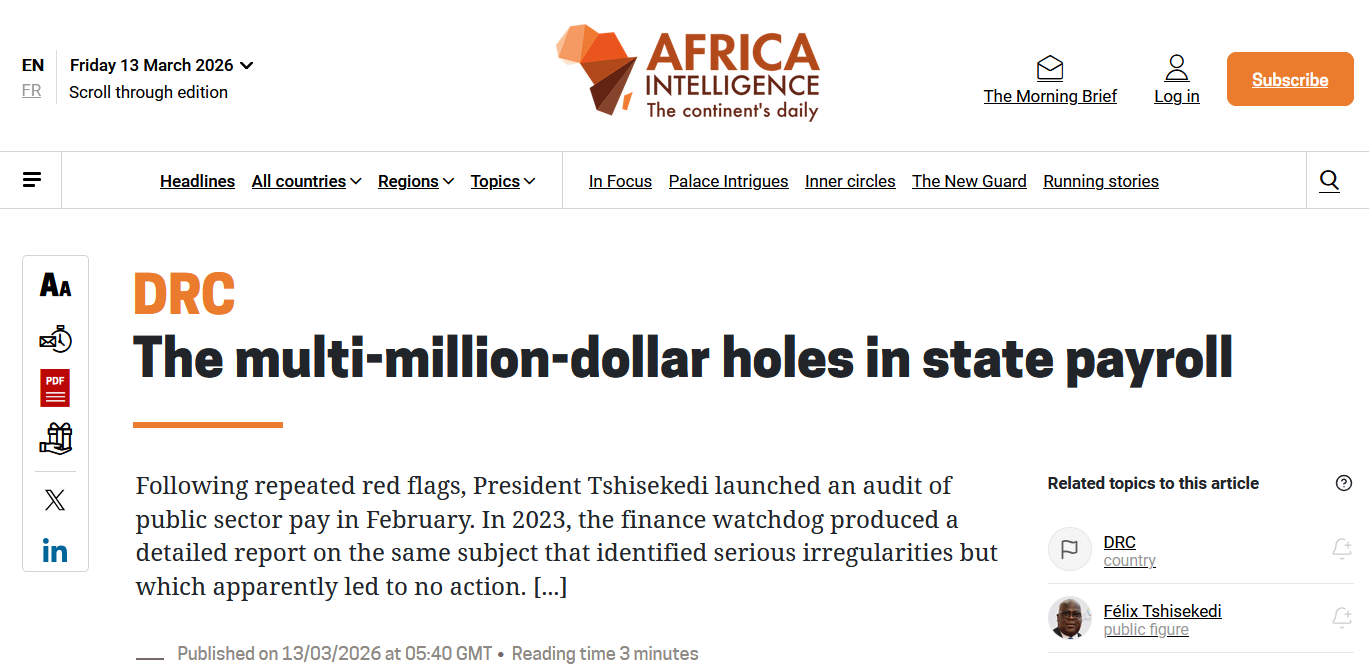The height and width of the screenshot is (669, 1369).
Task: Click the orange Subscribe button
Action: [x=1290, y=80]
